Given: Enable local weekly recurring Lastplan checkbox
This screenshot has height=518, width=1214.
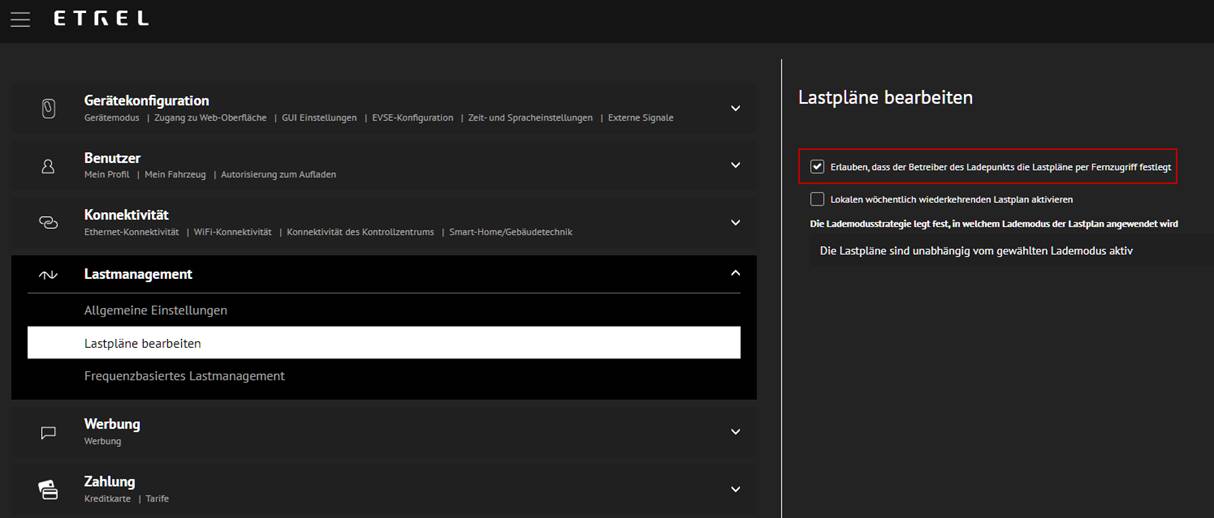Looking at the screenshot, I should pyautogui.click(x=818, y=199).
